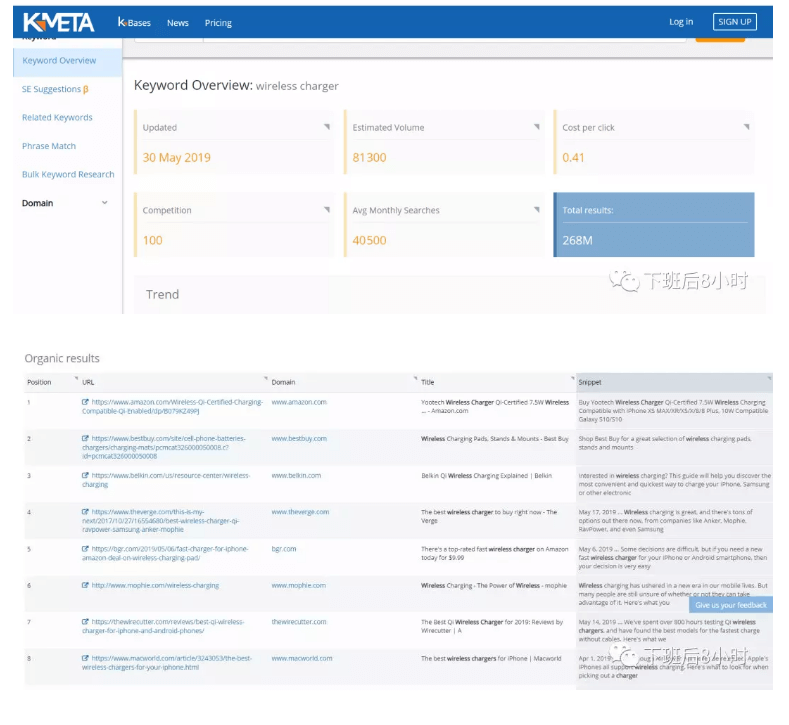This screenshot has width=789, height=725.
Task: Open the Pricing page from the top navigation
Action: click(218, 23)
